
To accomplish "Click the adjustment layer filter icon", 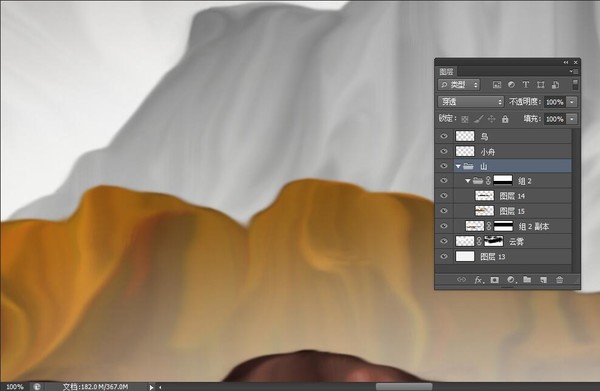I will tap(511, 85).
